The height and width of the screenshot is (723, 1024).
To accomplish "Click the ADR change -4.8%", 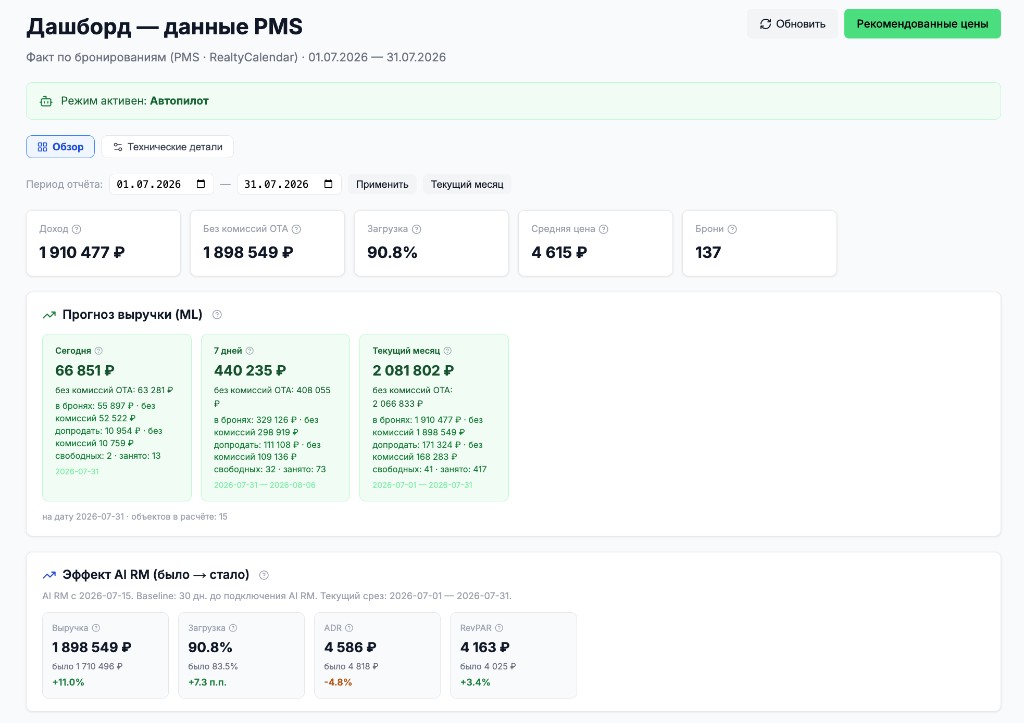I will coord(338,682).
